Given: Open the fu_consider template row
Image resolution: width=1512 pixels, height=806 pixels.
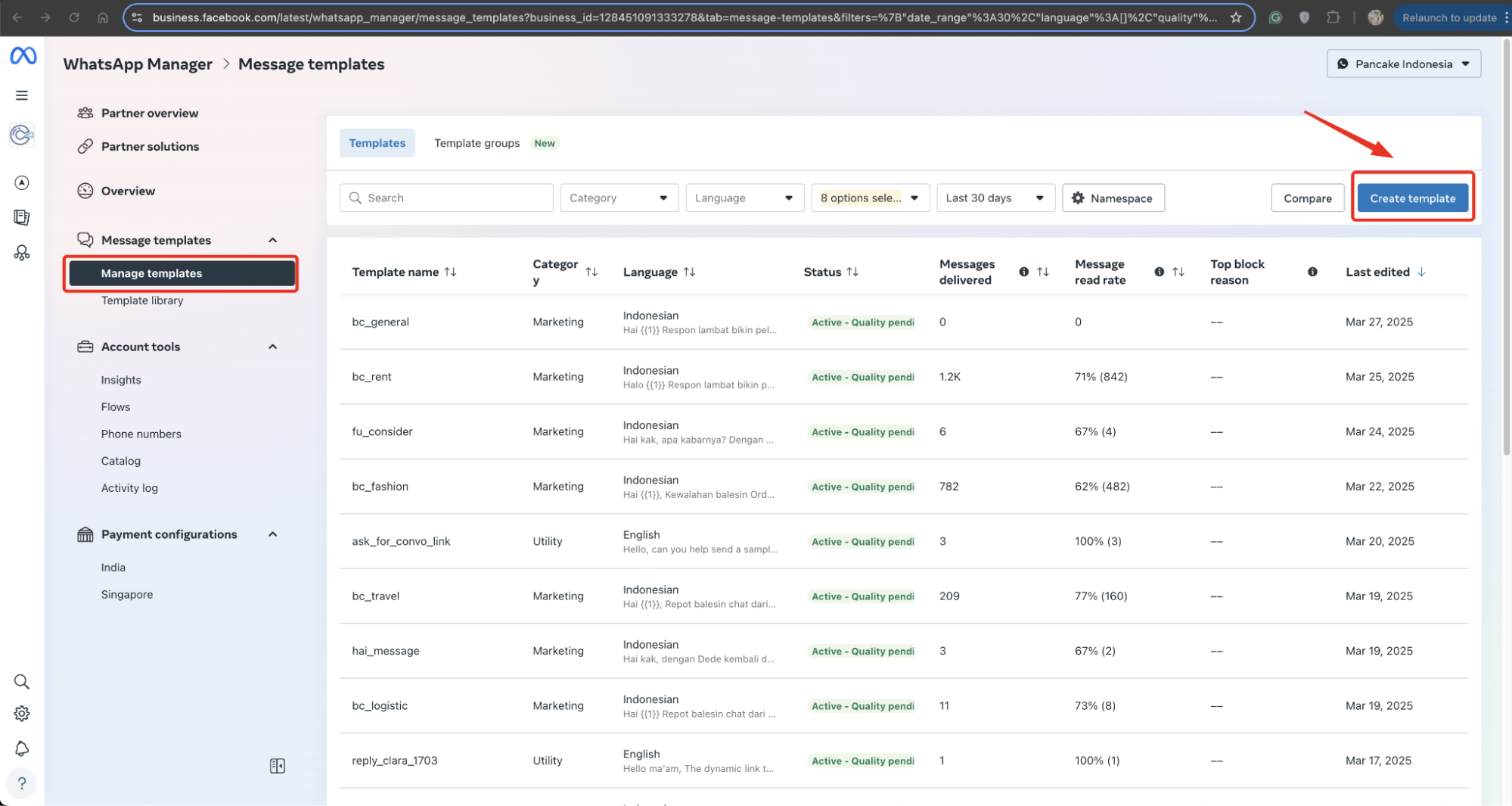Looking at the screenshot, I should (904, 431).
